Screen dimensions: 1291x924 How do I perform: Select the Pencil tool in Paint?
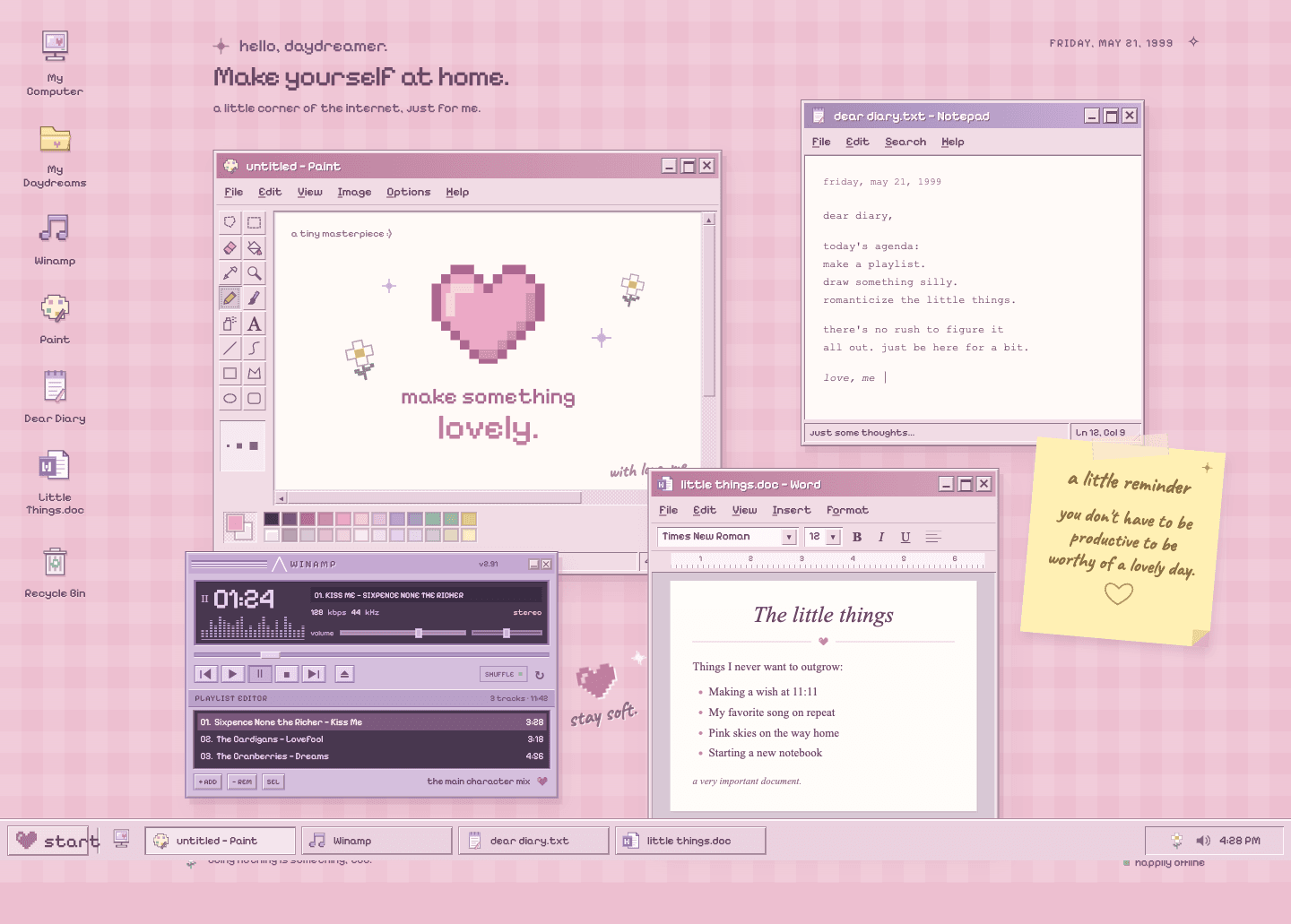230,298
